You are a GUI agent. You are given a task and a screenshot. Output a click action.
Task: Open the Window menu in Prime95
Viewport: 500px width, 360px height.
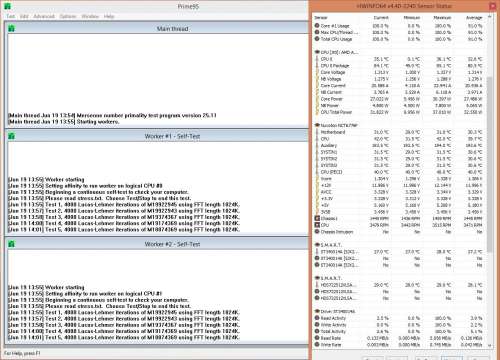tap(90, 16)
